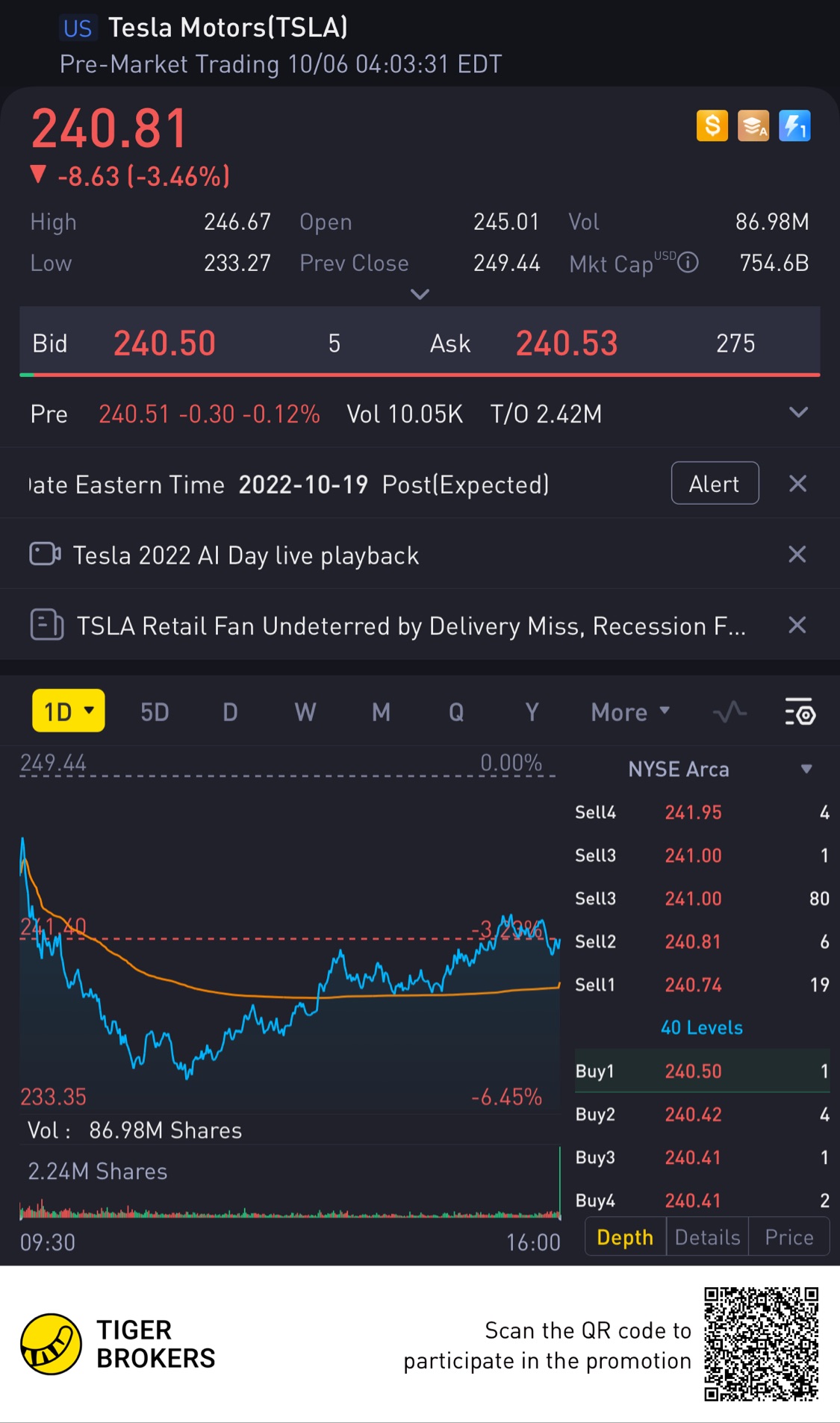
Task: Tap the video camera icon
Action: point(45,554)
